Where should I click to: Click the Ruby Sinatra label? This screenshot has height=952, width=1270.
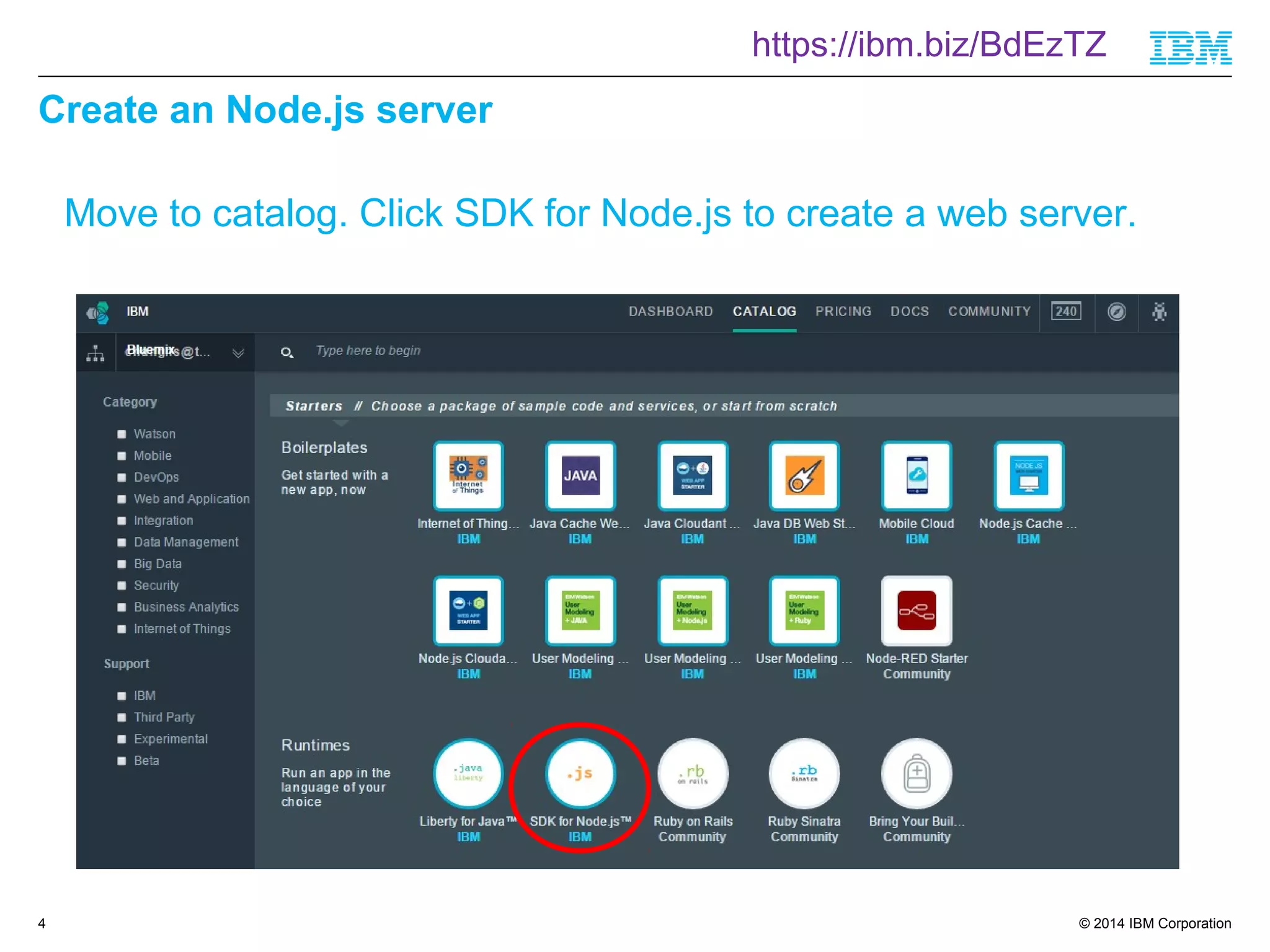click(x=804, y=821)
